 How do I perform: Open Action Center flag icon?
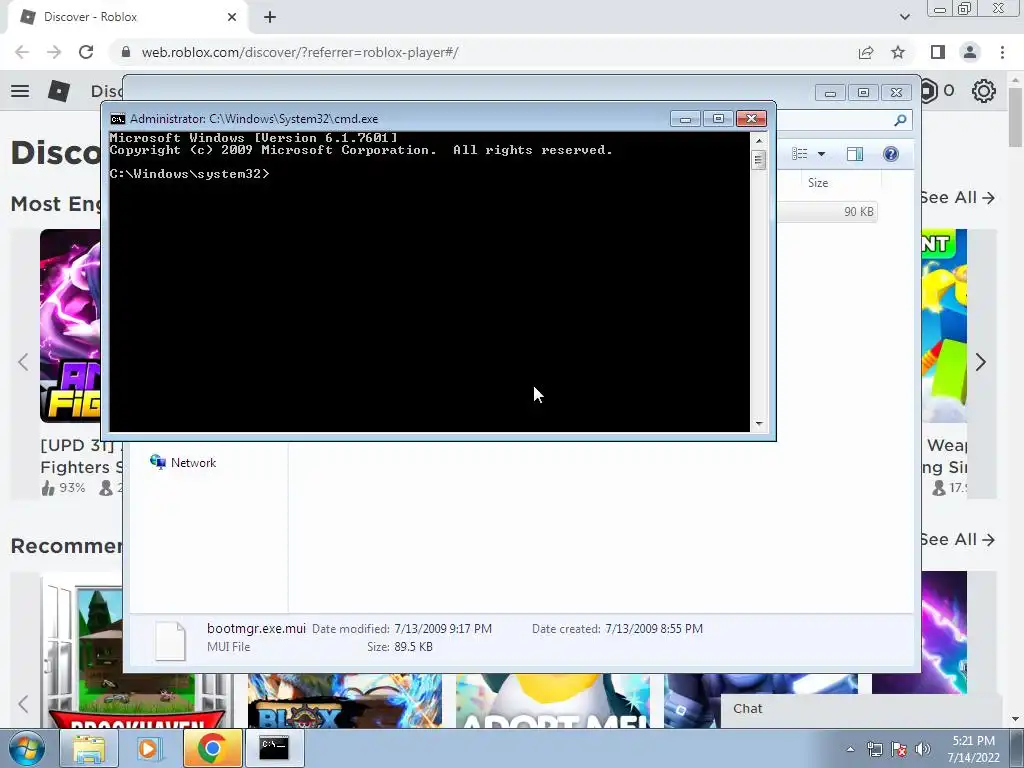click(x=899, y=749)
